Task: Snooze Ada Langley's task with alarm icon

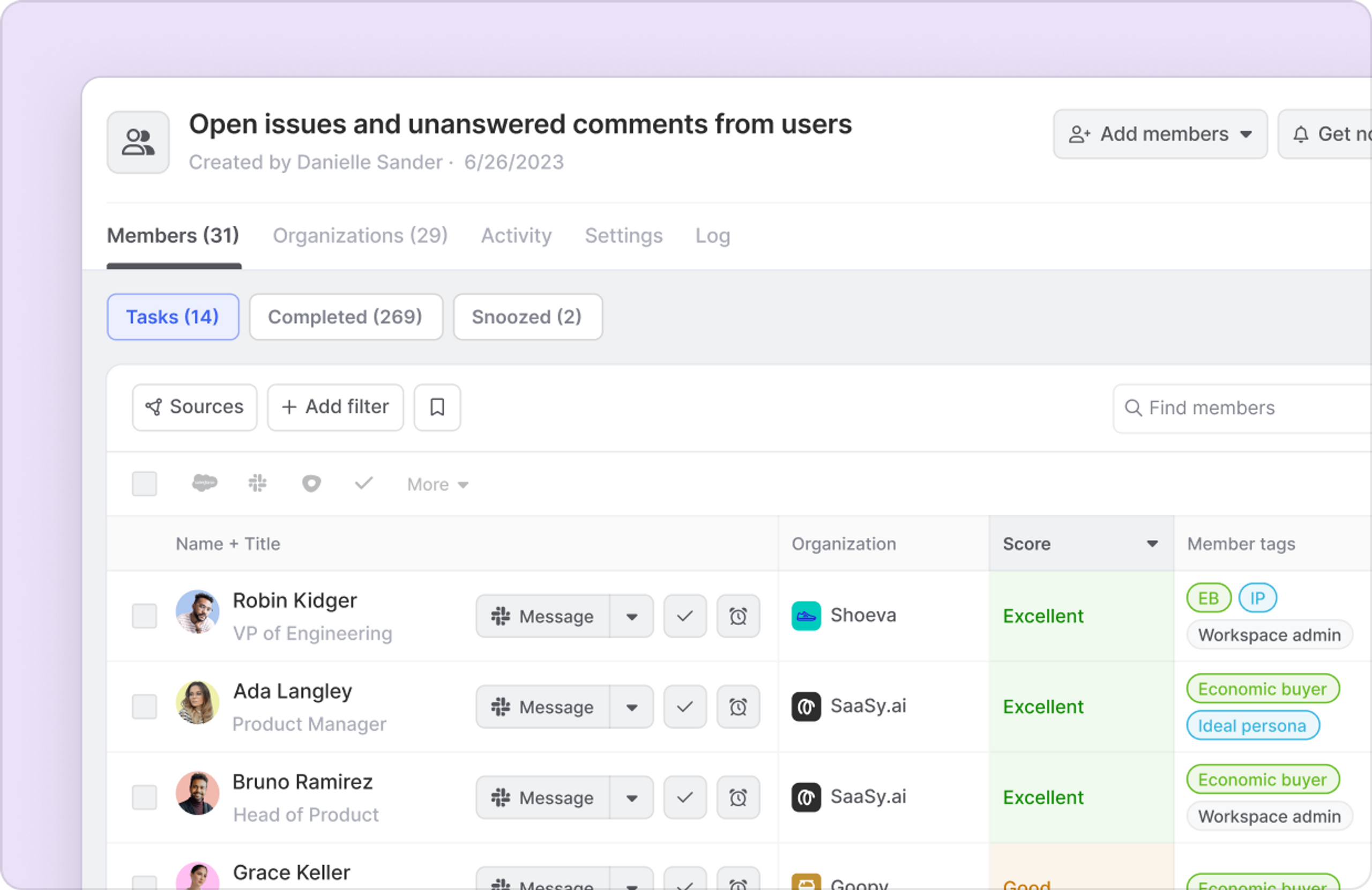Action: [x=738, y=707]
